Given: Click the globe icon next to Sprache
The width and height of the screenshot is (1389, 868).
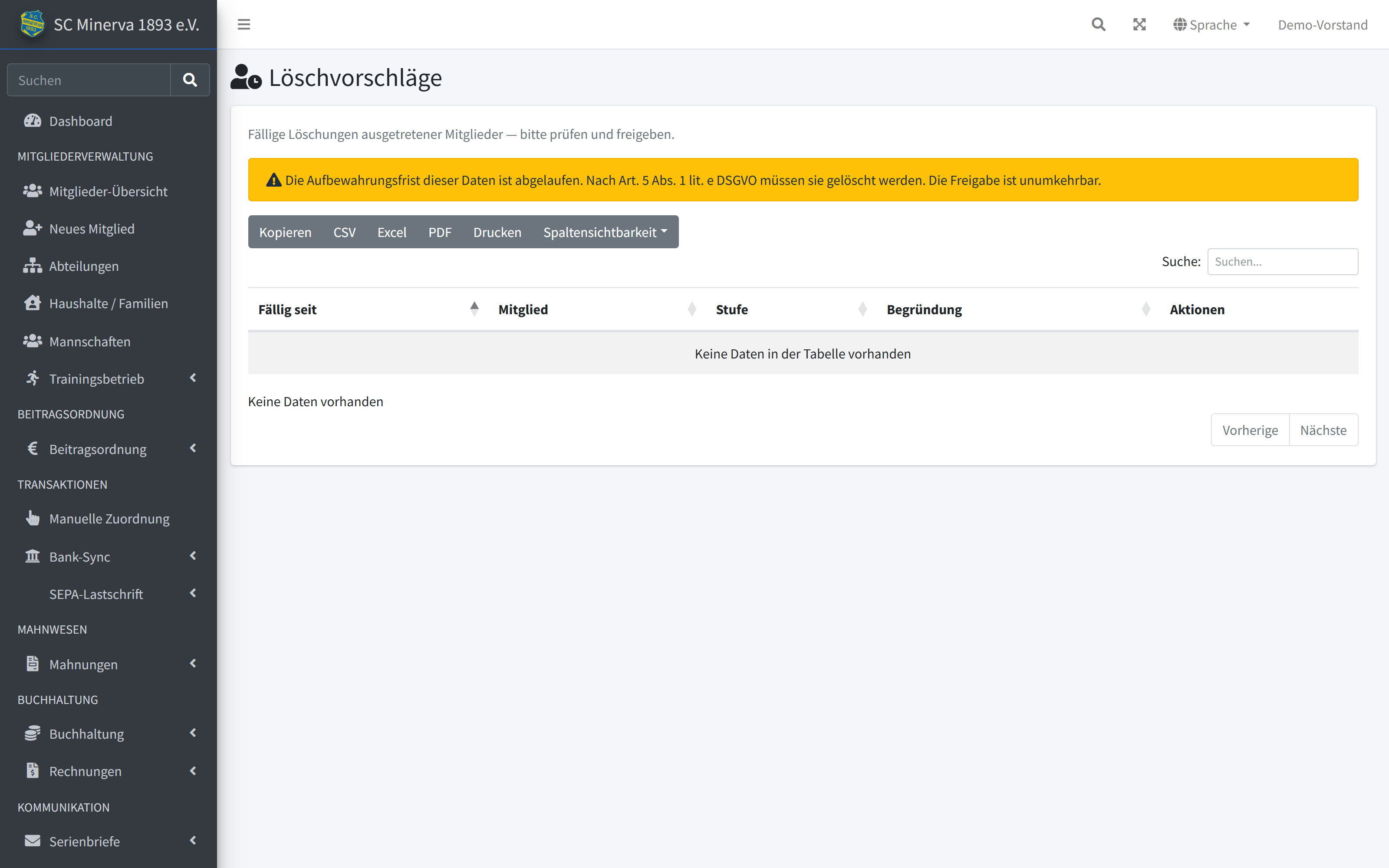Looking at the screenshot, I should (x=1179, y=24).
